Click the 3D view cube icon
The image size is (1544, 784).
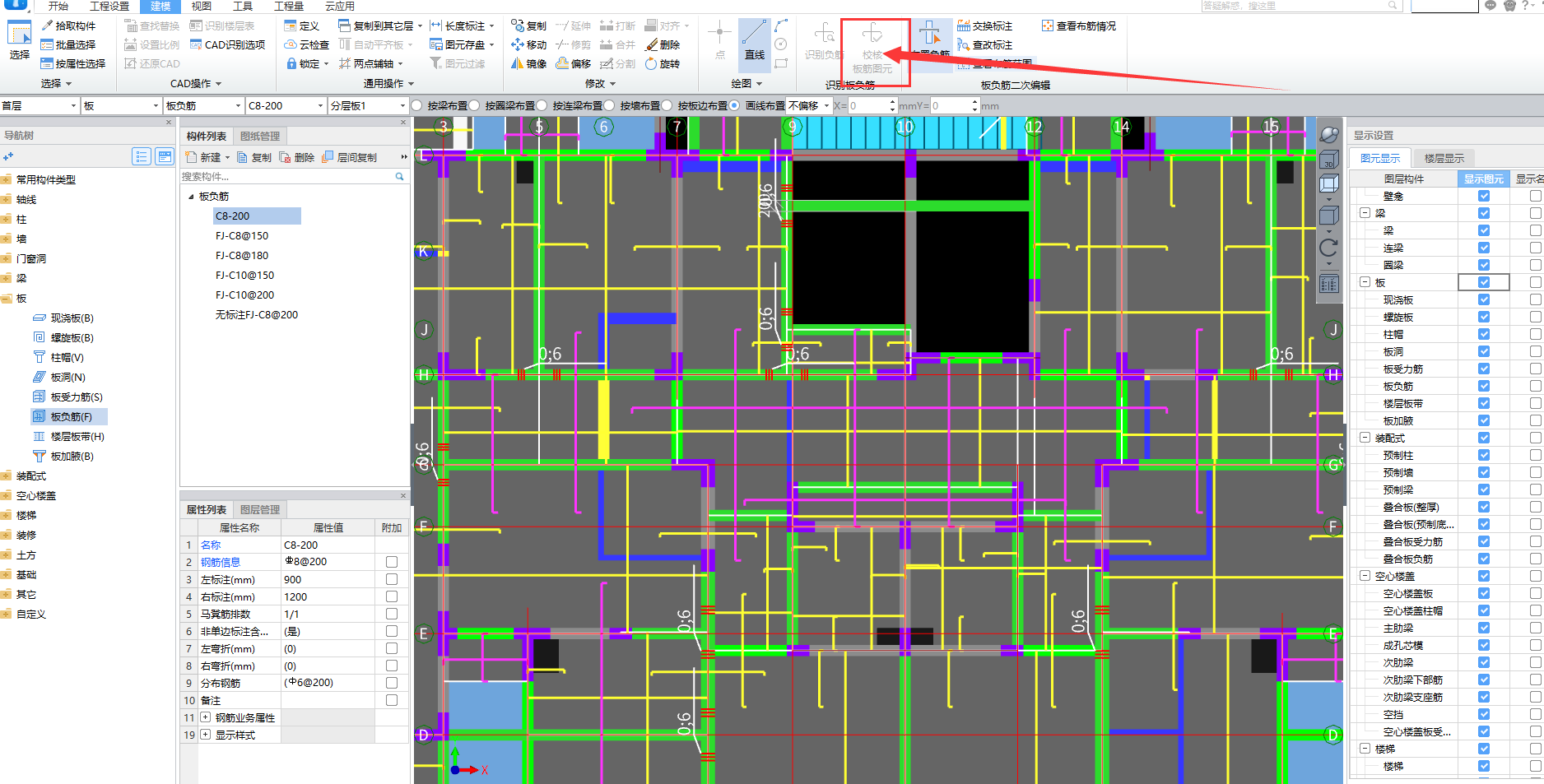[x=1328, y=160]
